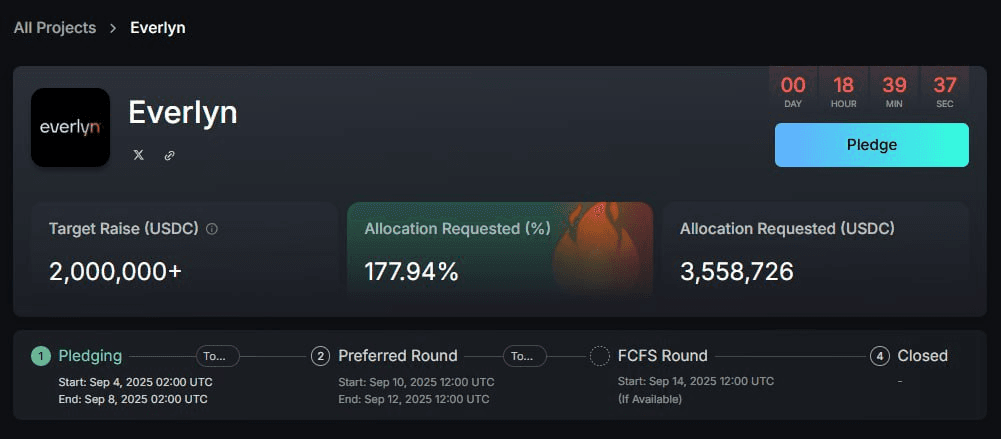Click the Allocation Requested (%) card
Viewport: 1001px width, 439px height.
click(x=500, y=249)
